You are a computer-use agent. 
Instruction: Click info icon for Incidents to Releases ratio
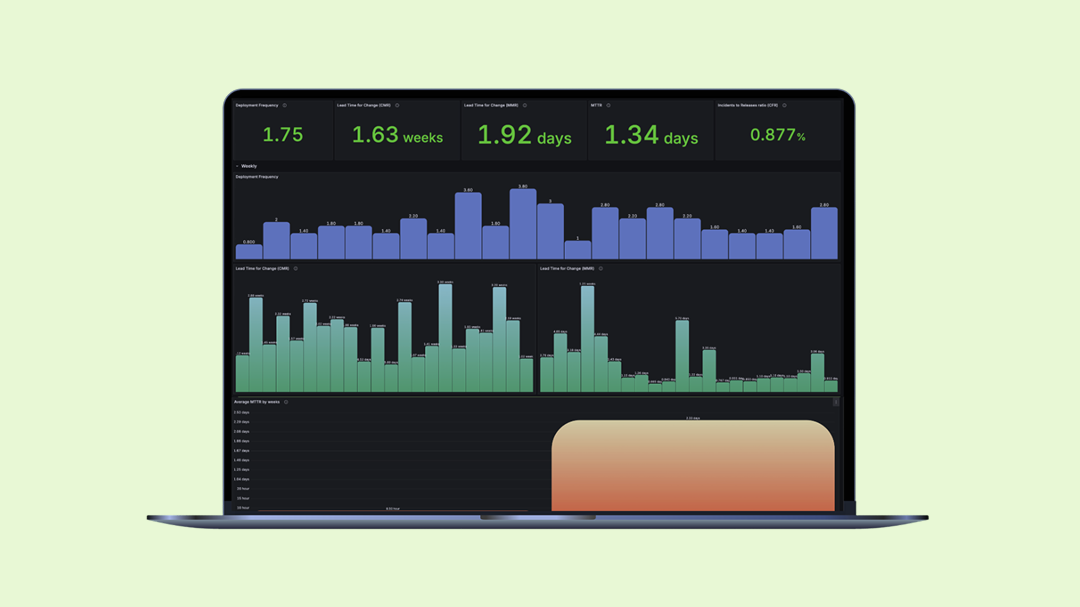[x=784, y=105]
